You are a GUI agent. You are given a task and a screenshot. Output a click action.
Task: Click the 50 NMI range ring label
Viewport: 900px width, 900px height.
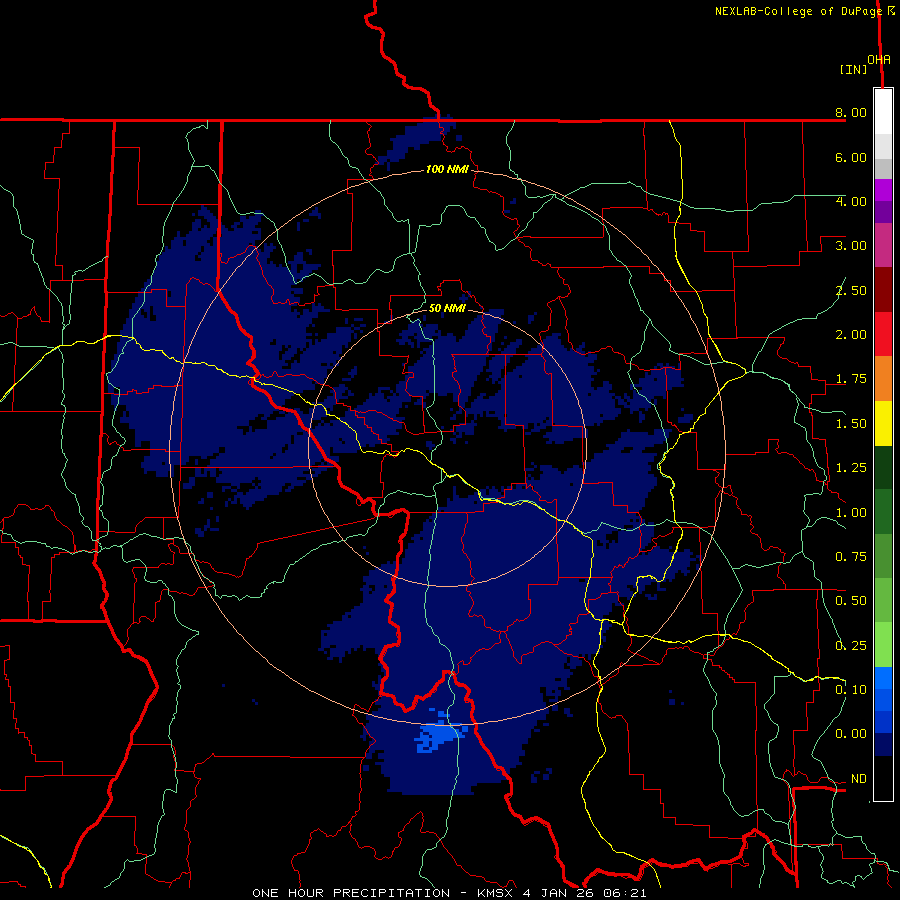click(447, 308)
